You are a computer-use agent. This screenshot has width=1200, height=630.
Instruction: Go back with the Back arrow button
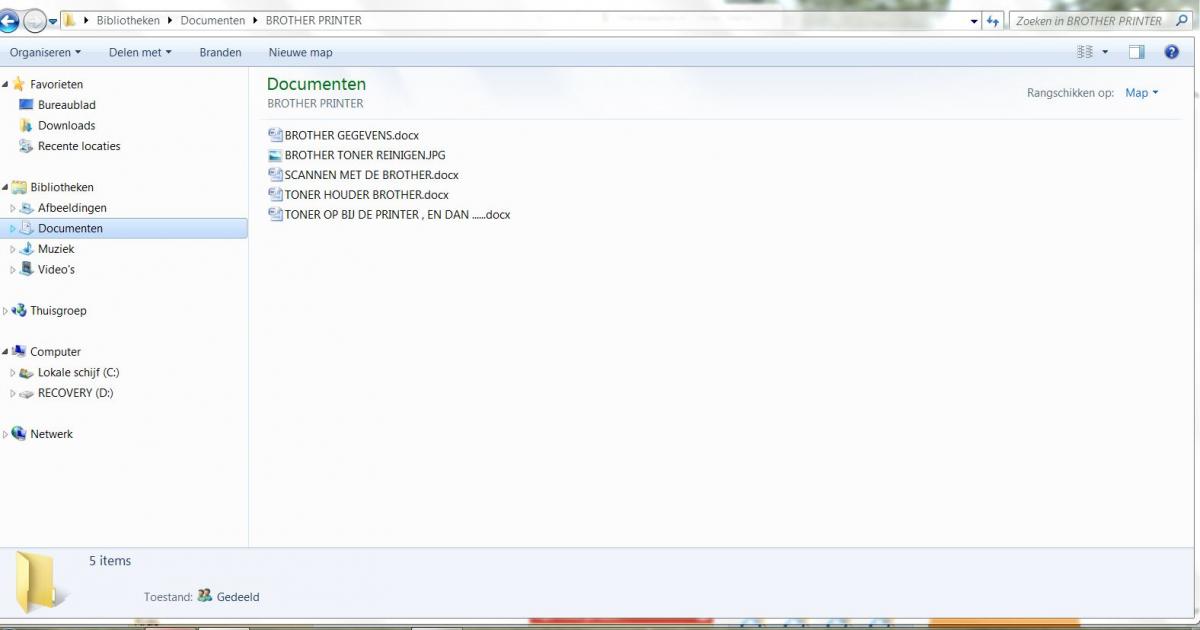8,20
